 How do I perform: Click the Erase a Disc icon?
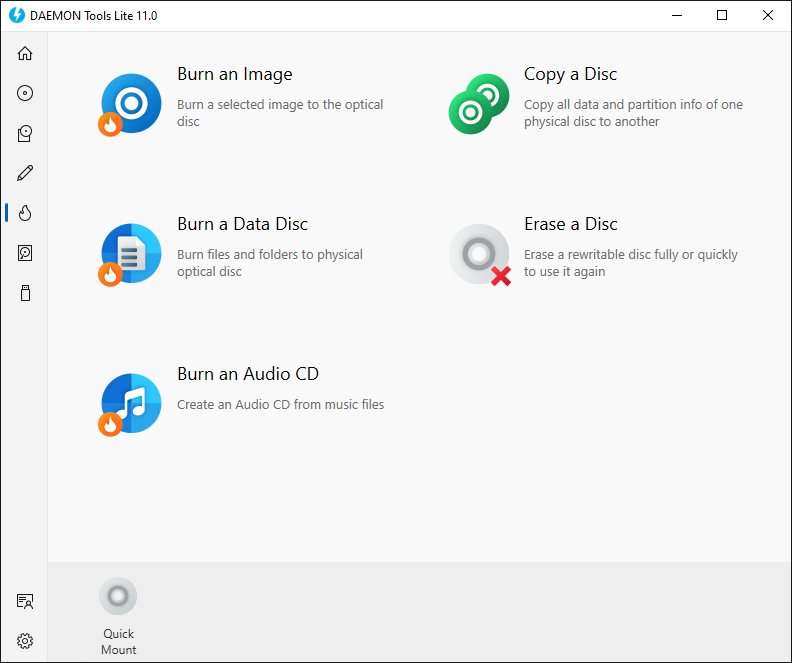click(x=480, y=254)
